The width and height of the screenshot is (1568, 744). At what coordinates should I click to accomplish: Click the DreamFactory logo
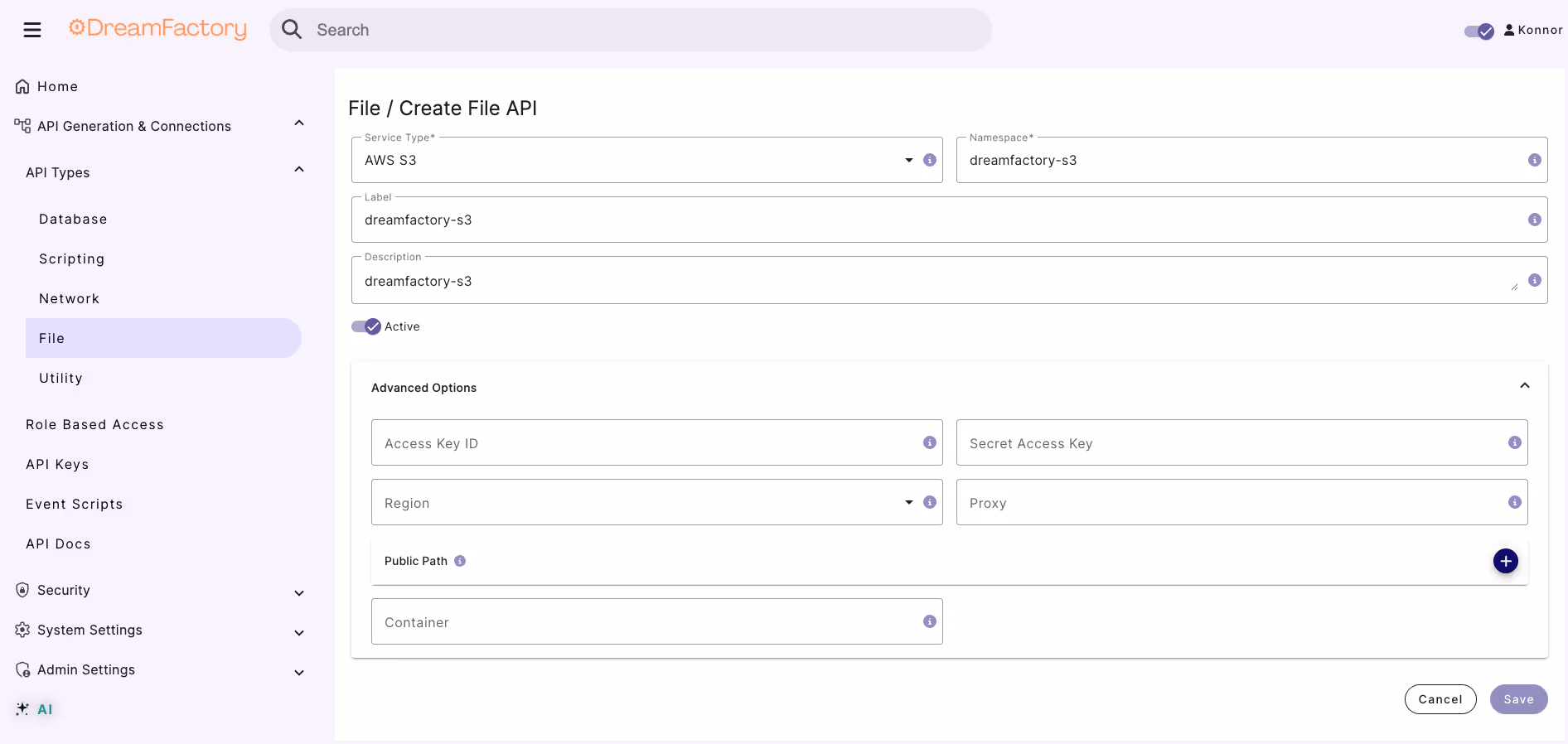click(157, 29)
